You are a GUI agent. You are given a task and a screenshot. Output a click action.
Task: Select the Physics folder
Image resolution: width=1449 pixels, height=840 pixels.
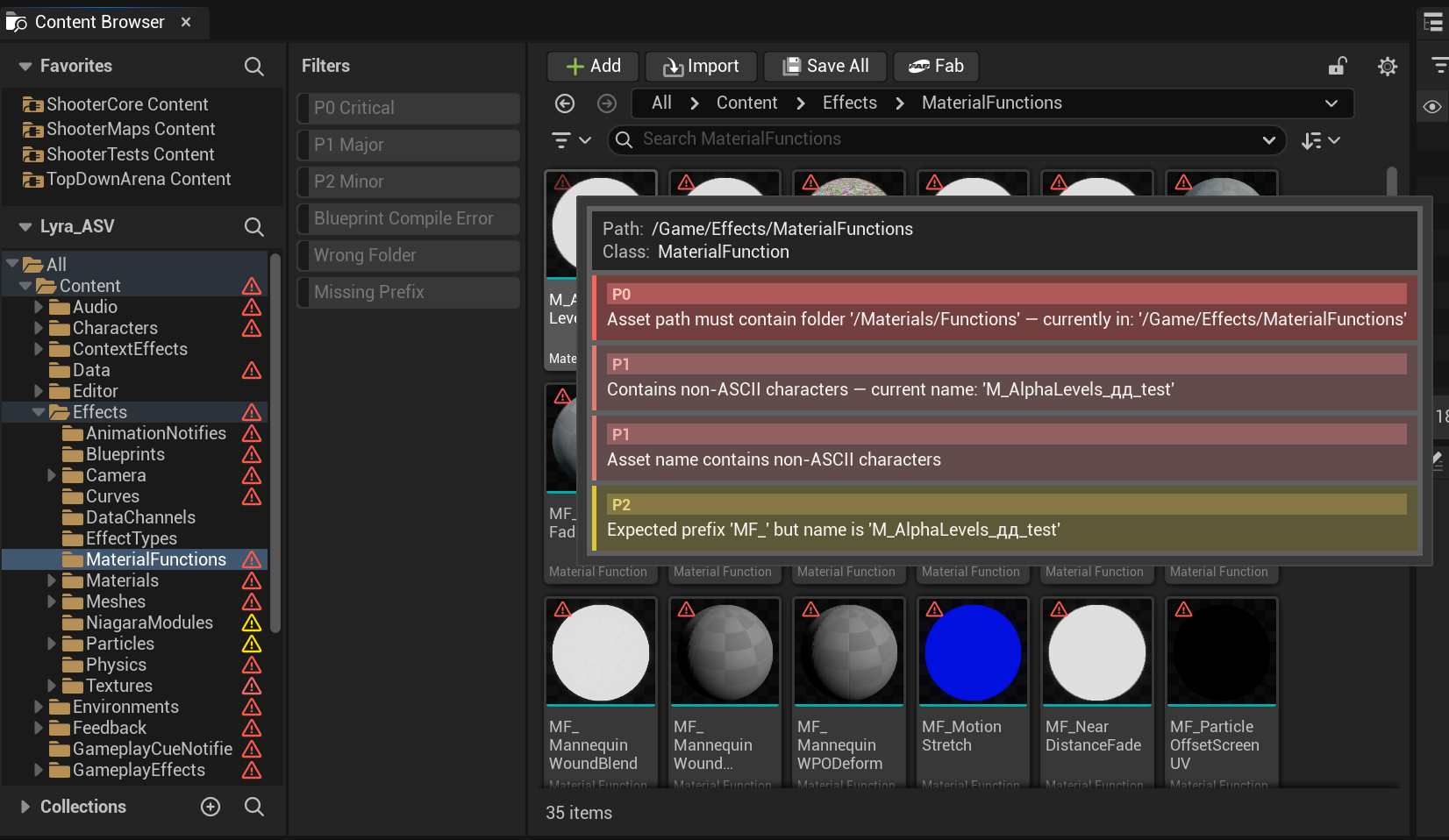click(116, 665)
